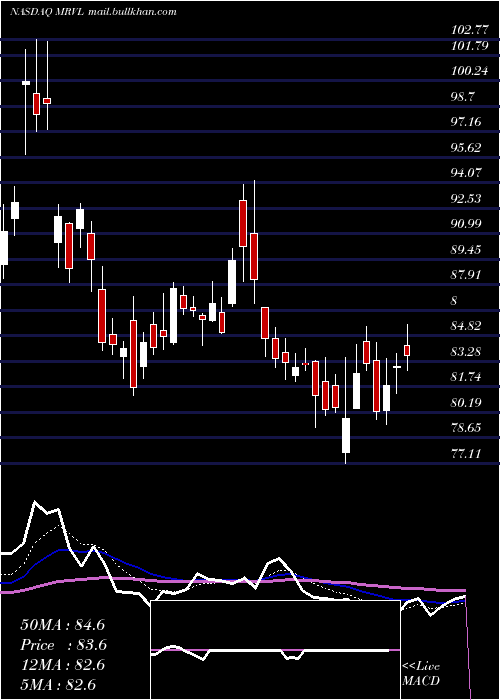The width and height of the screenshot is (500, 700).
Task: Click the lowest white candlestick near 77.11
Action: 346,435
